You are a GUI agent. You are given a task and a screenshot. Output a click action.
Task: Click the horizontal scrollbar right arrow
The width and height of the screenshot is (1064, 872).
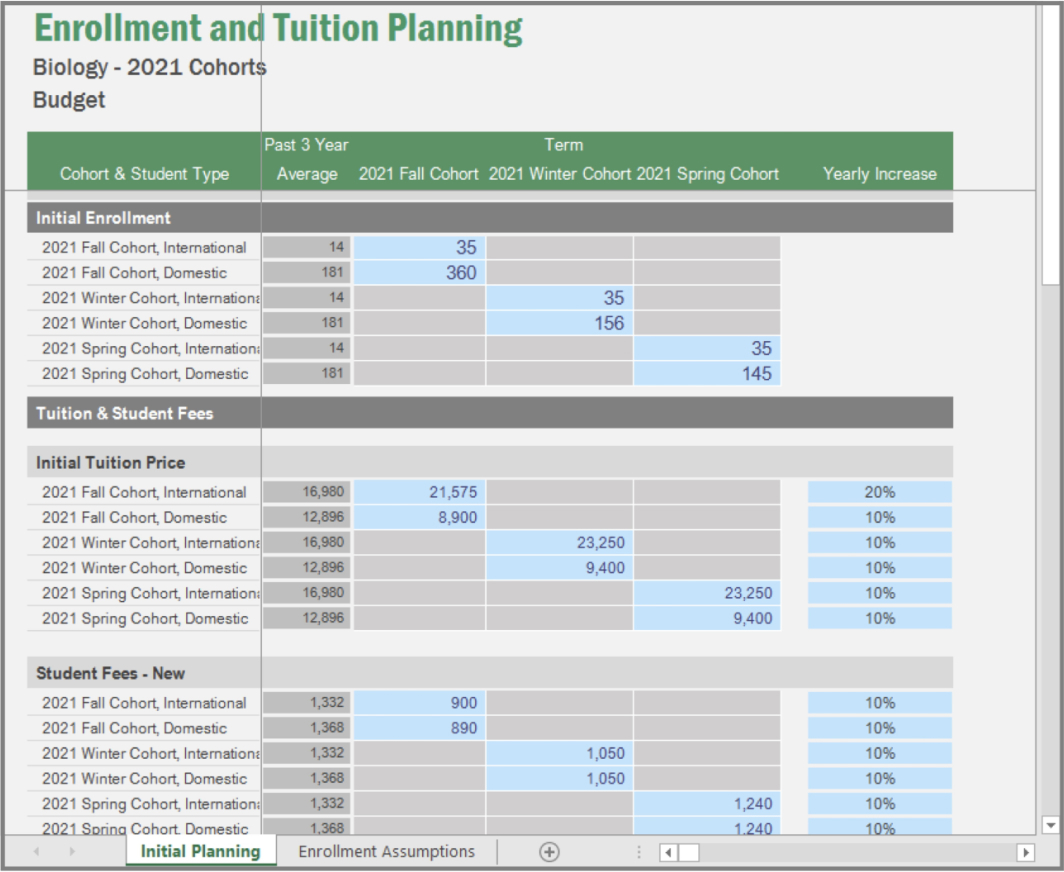(x=1025, y=853)
